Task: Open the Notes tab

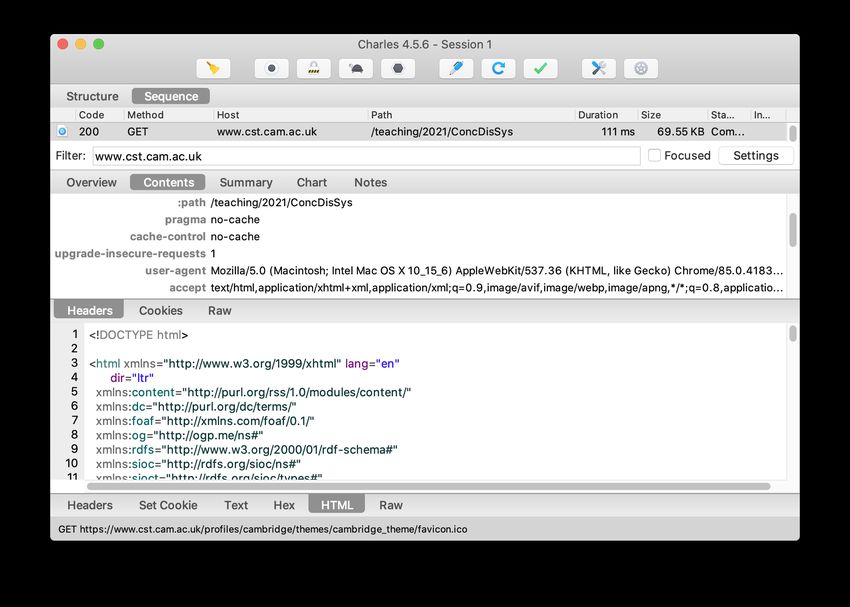Action: pos(371,183)
